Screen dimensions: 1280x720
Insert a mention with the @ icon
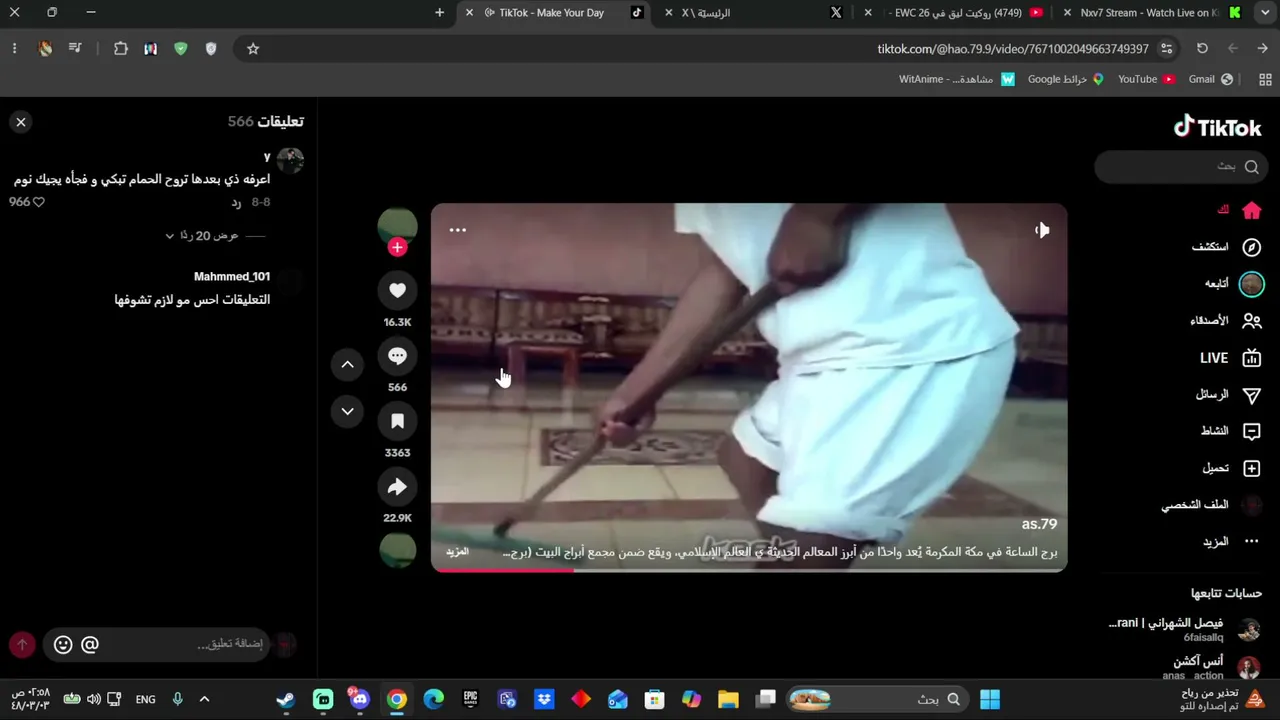click(90, 645)
